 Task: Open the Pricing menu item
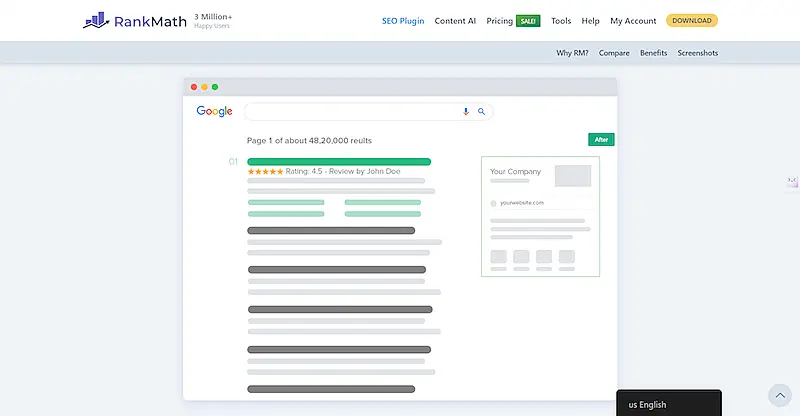(x=499, y=21)
